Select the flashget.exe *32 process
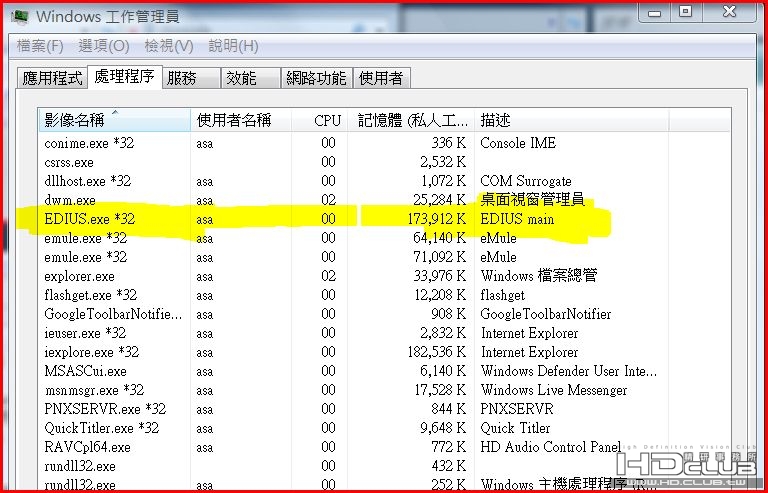 pyautogui.click(x=383, y=295)
